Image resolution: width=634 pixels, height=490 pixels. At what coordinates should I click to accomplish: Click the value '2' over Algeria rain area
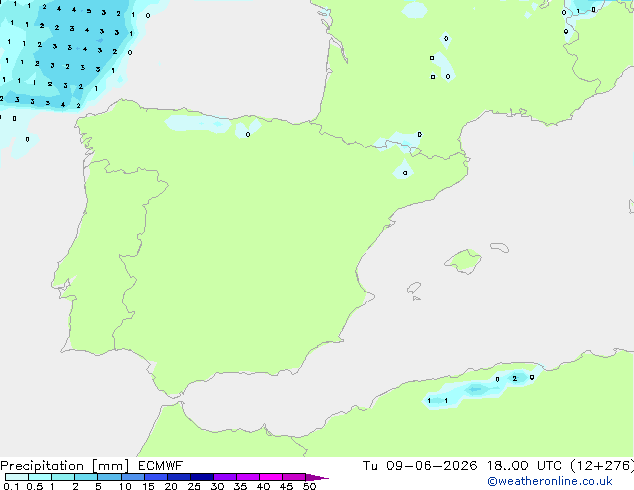514,379
